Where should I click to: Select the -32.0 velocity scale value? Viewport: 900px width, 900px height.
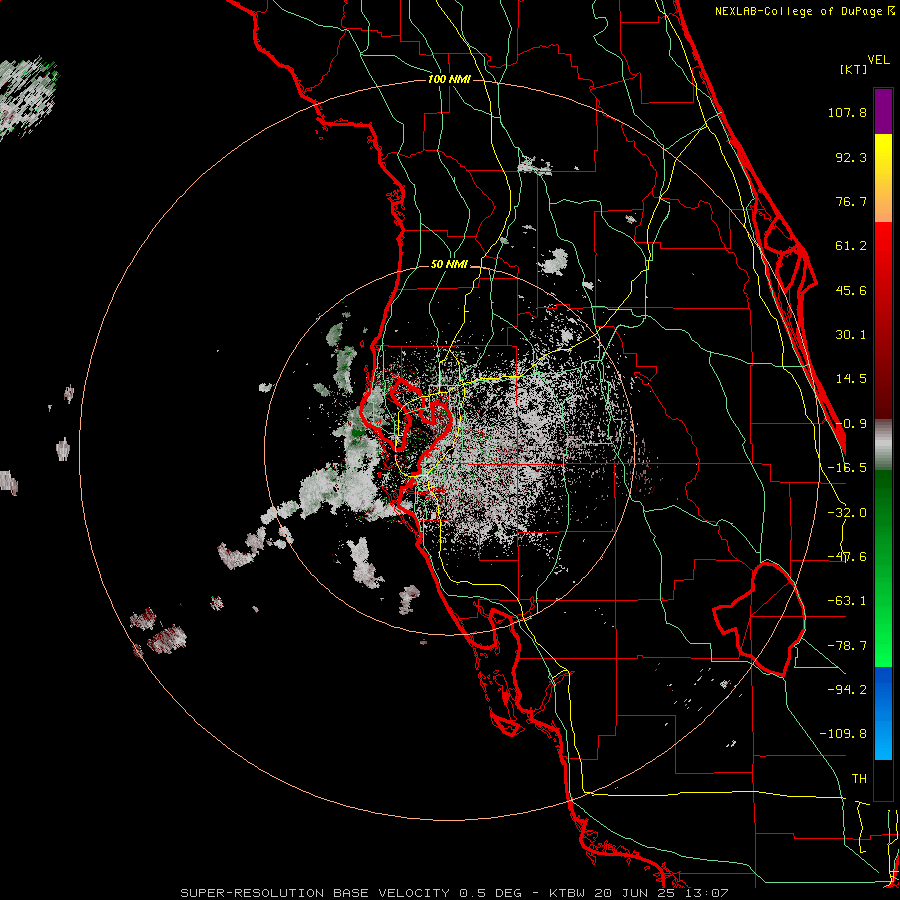tap(847, 513)
